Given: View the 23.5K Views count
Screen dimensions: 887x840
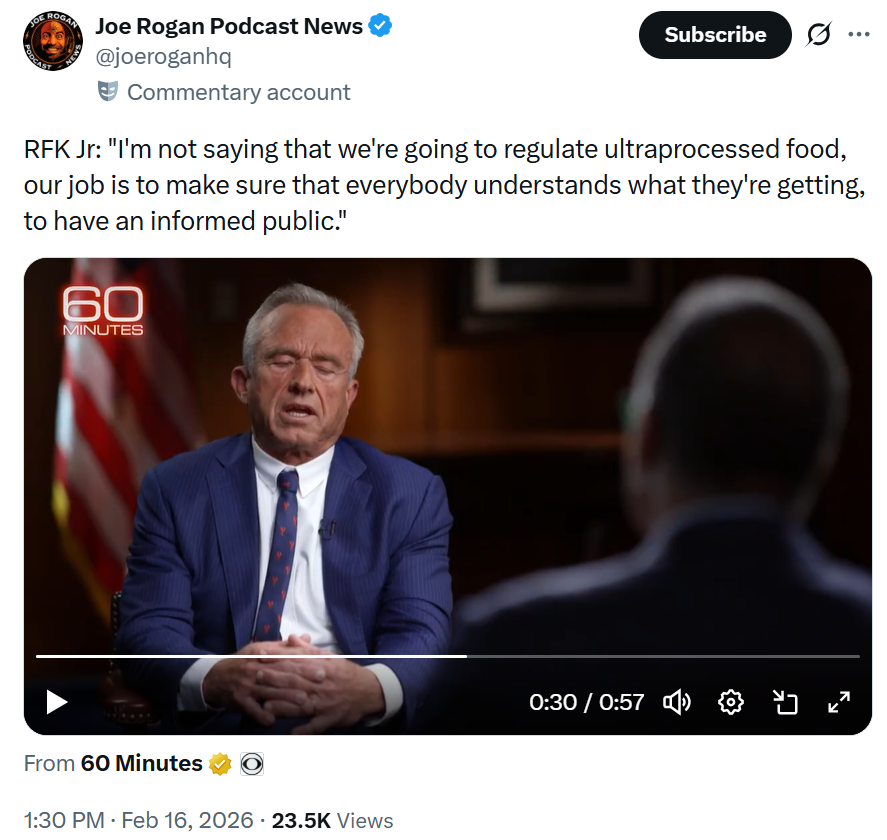Looking at the screenshot, I should 332,820.
